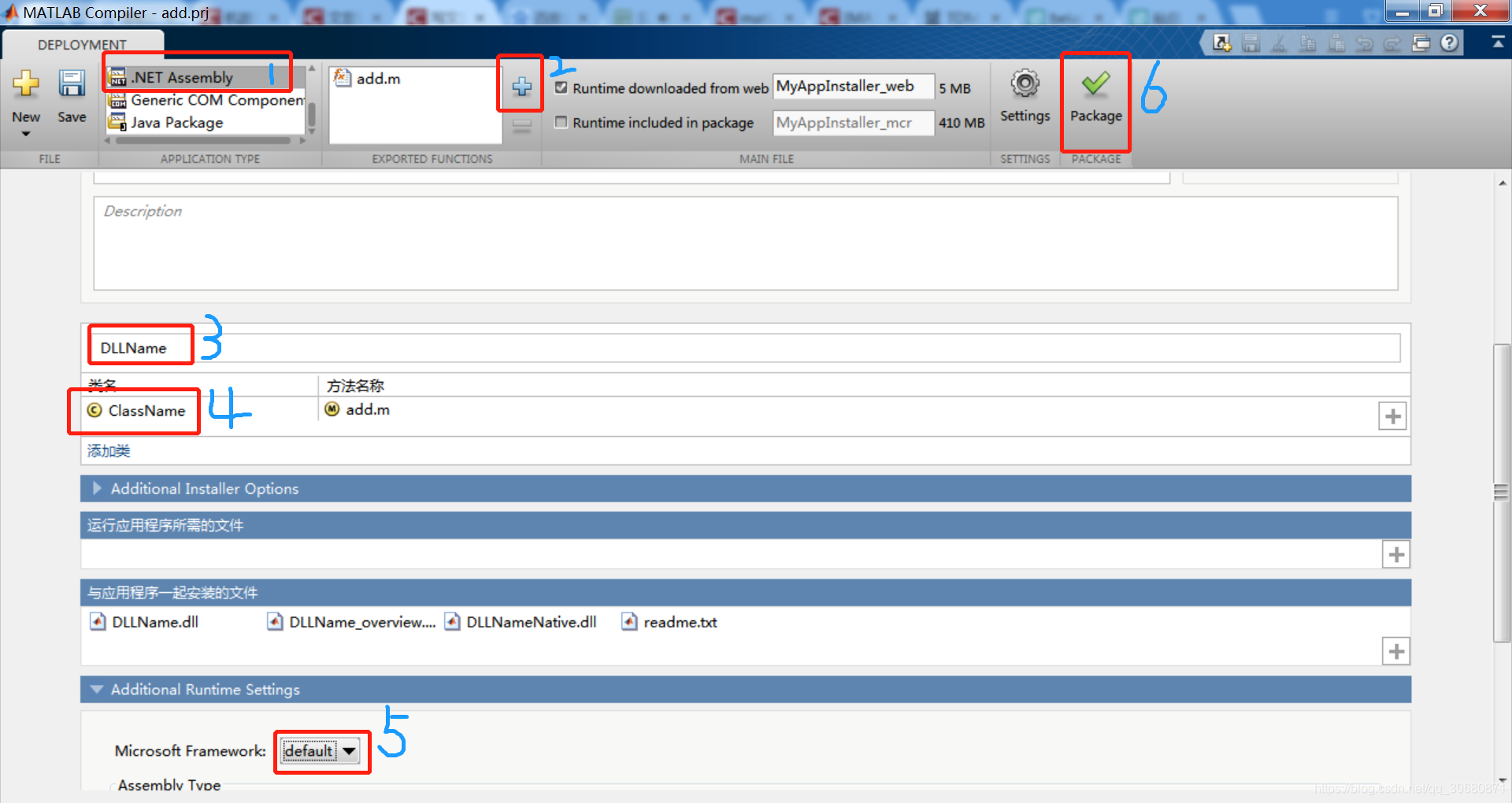Open the New button dropdown arrow

coord(26,134)
